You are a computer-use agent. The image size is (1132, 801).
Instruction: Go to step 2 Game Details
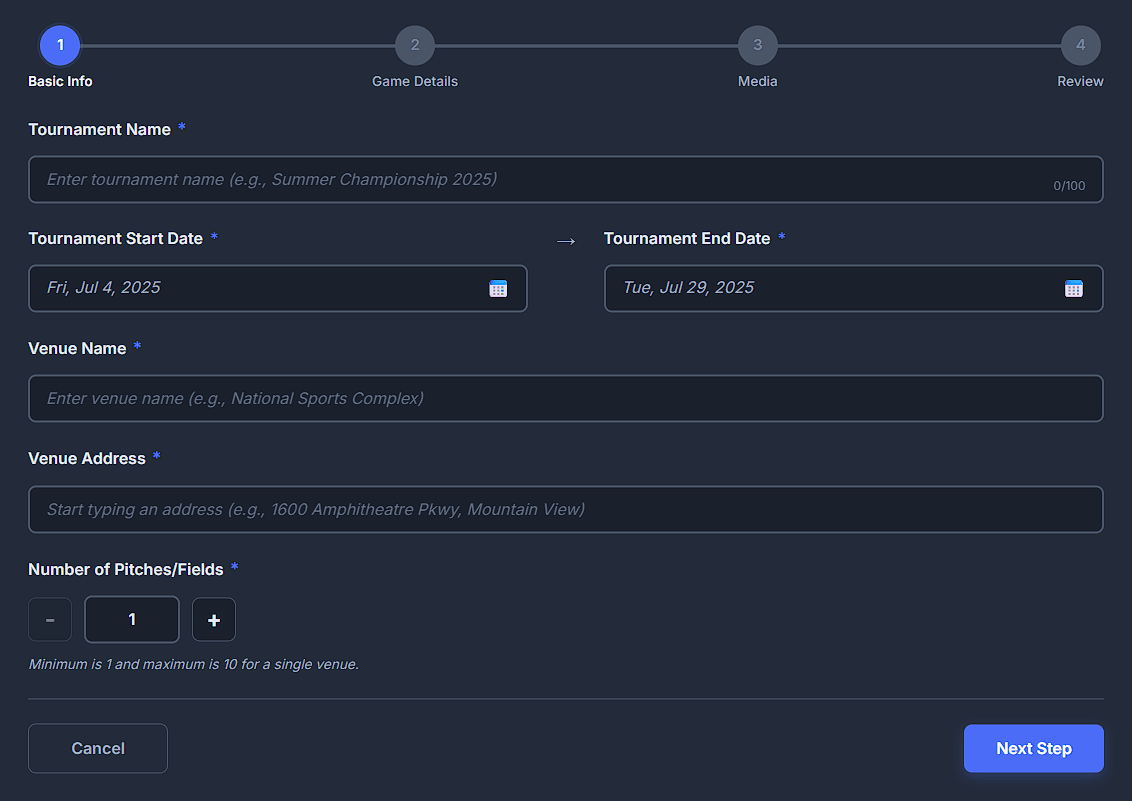coord(414,45)
